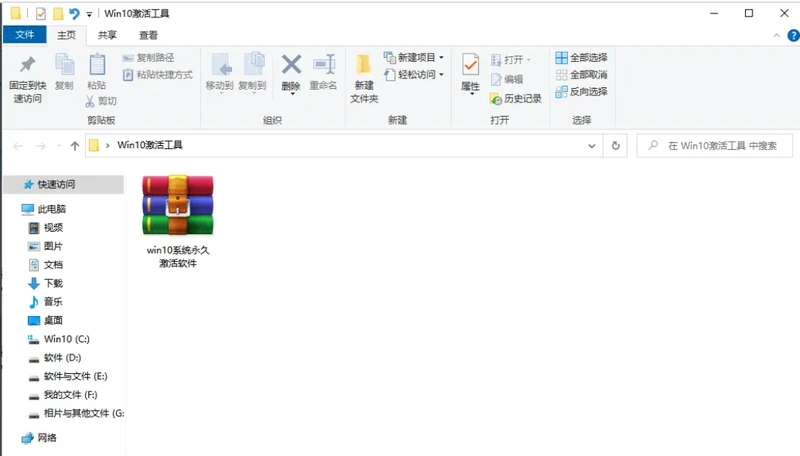The height and width of the screenshot is (456, 800).
Task: Open Customize Quick Access Toolbar dropdown
Action: click(89, 14)
